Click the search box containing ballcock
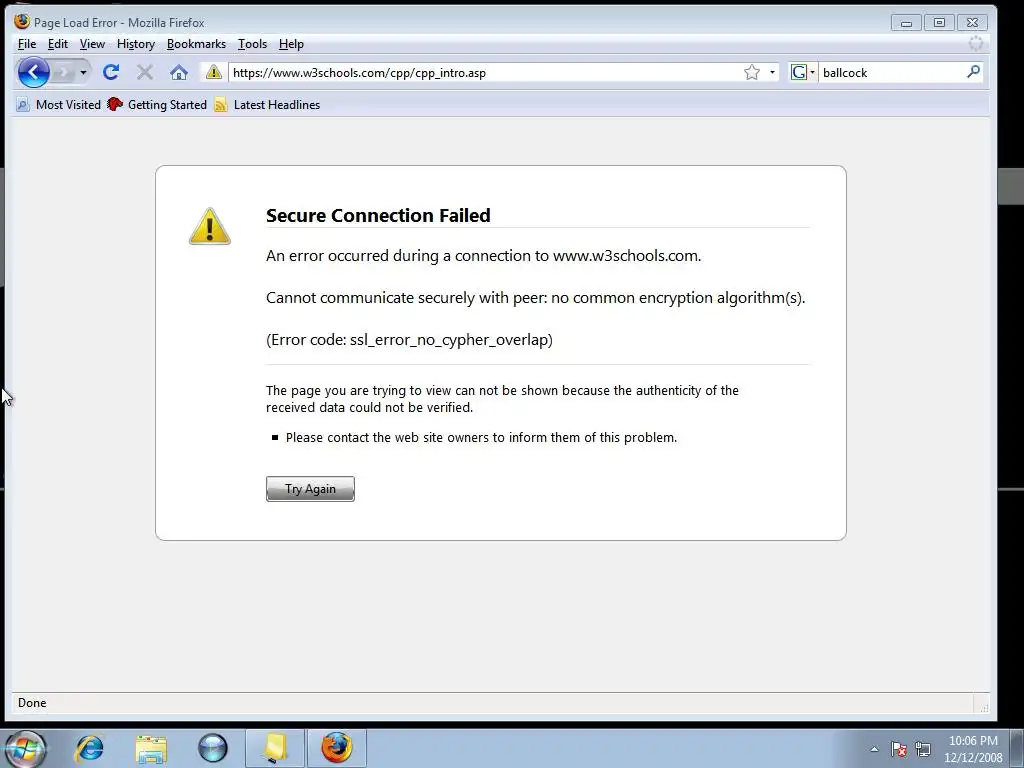The width and height of the screenshot is (1024, 768). pos(891,72)
